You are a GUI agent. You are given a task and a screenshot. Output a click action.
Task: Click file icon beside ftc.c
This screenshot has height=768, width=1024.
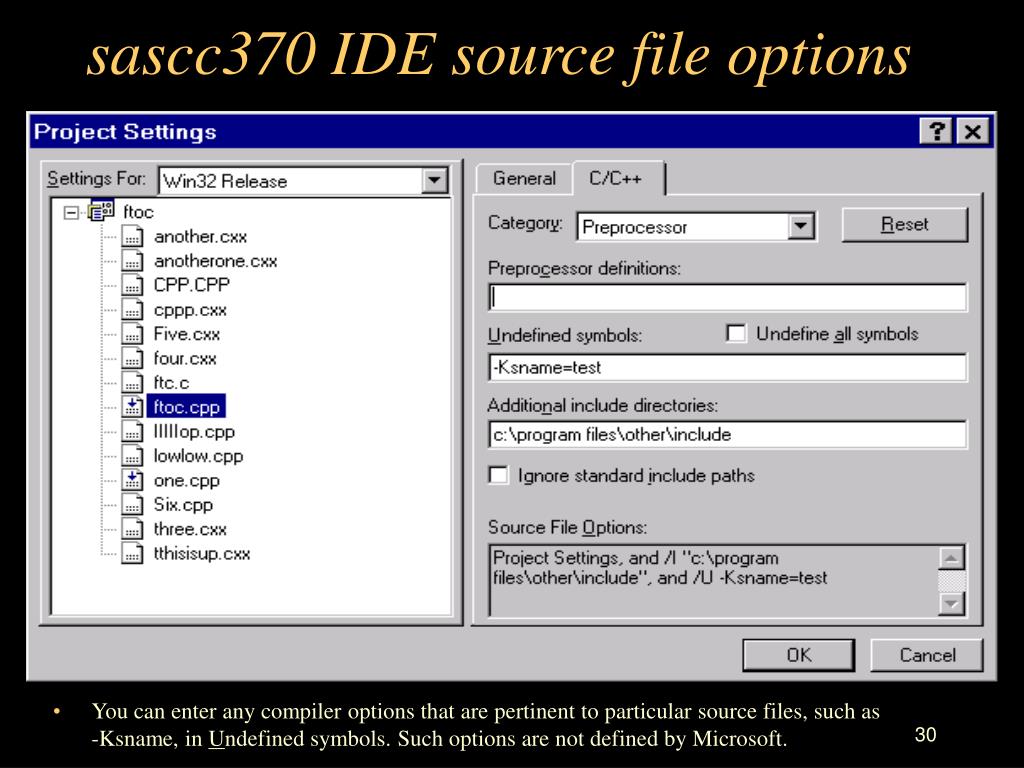[x=132, y=383]
